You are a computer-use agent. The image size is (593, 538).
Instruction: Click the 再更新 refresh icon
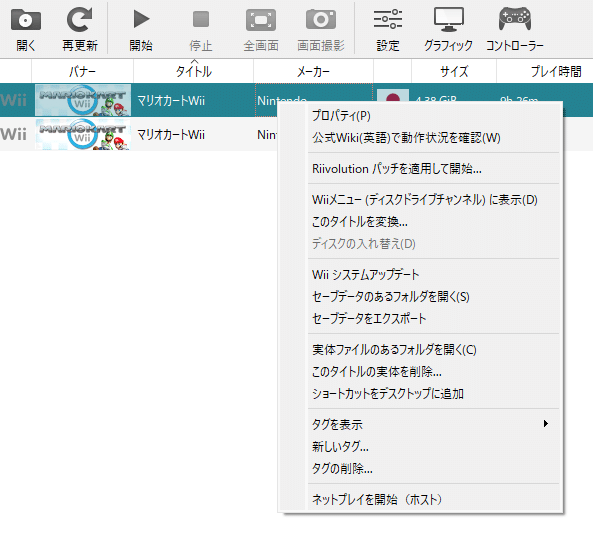pos(79,20)
